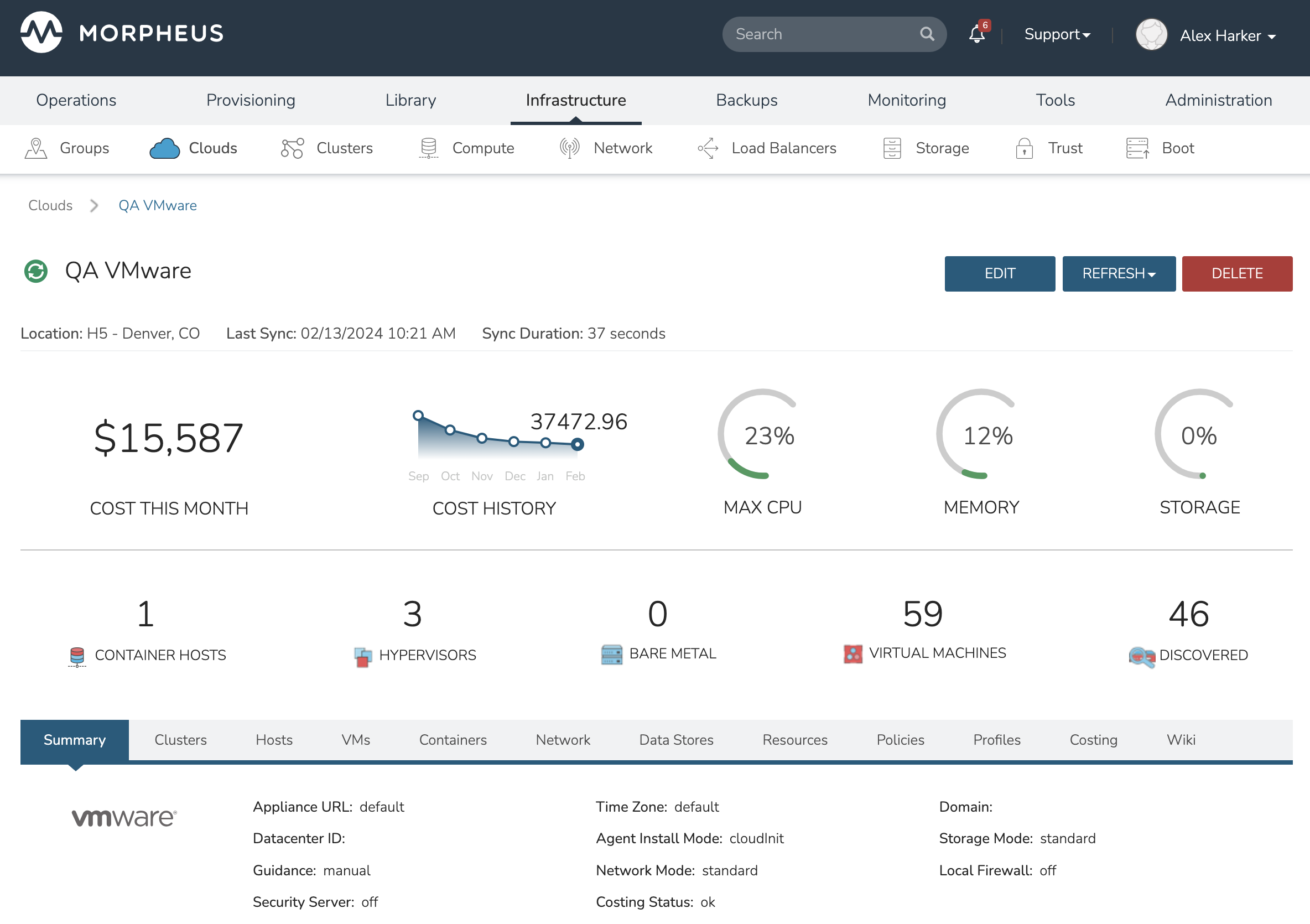The height and width of the screenshot is (924, 1310).
Task: Click the Clusters nodes icon
Action: [292, 148]
